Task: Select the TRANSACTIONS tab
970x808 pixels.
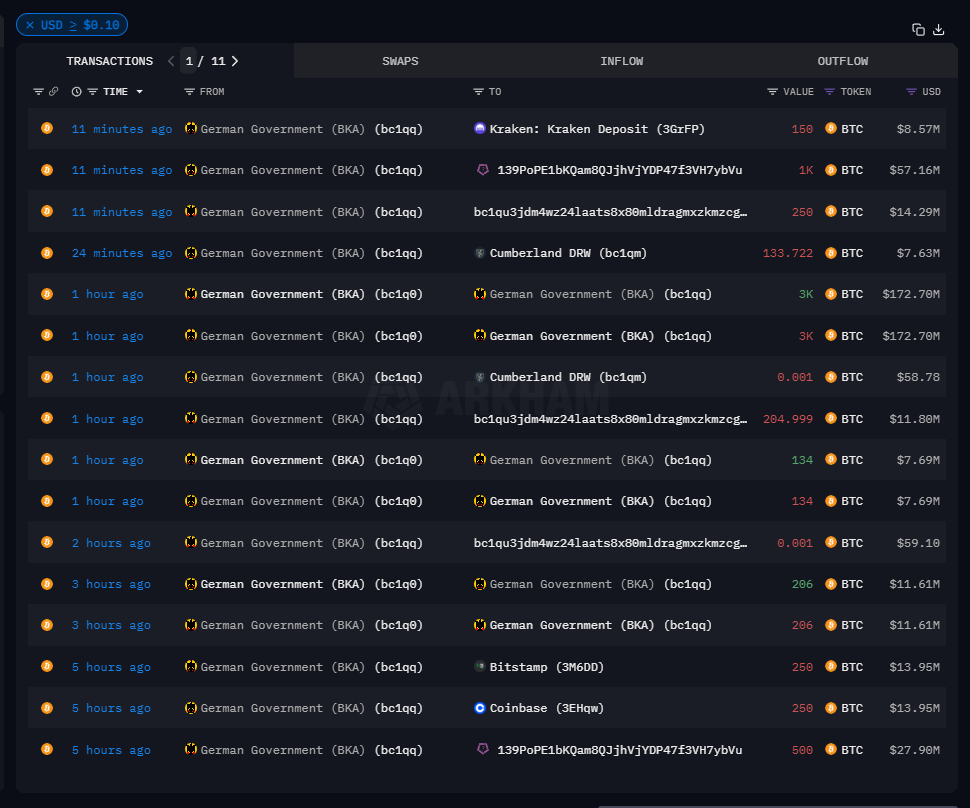Action: tap(109, 61)
